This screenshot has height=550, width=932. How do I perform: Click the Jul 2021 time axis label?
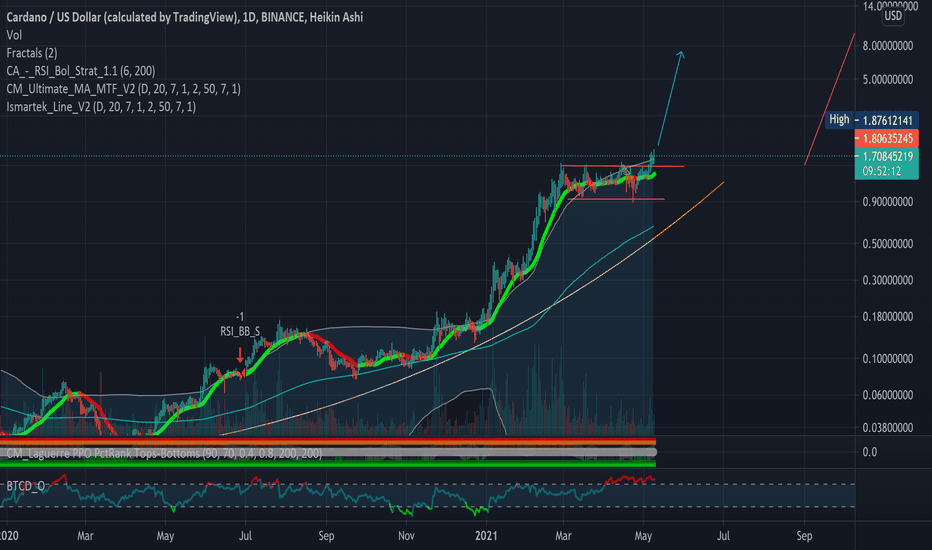(x=723, y=536)
